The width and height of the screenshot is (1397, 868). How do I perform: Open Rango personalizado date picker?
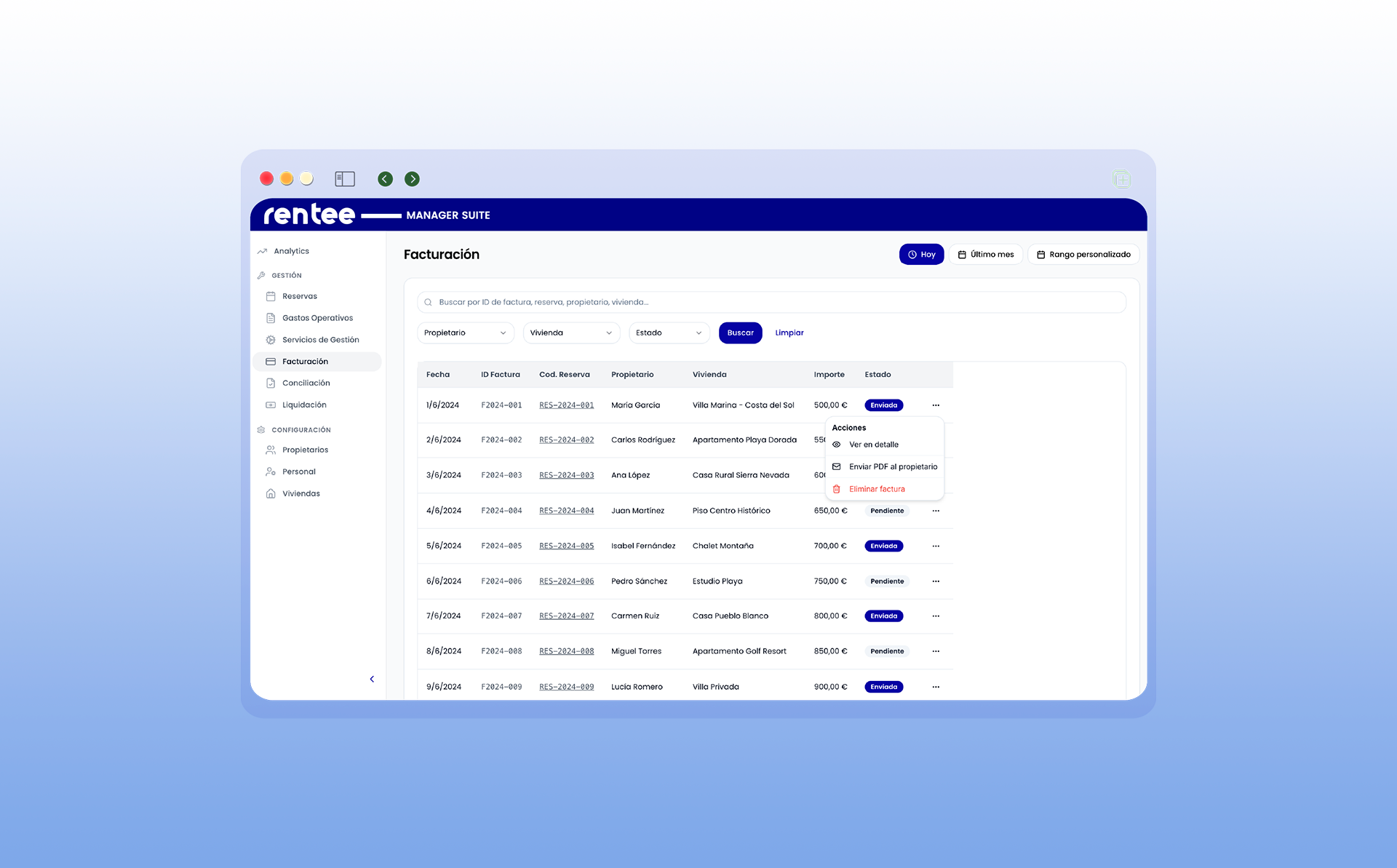click(x=1083, y=255)
